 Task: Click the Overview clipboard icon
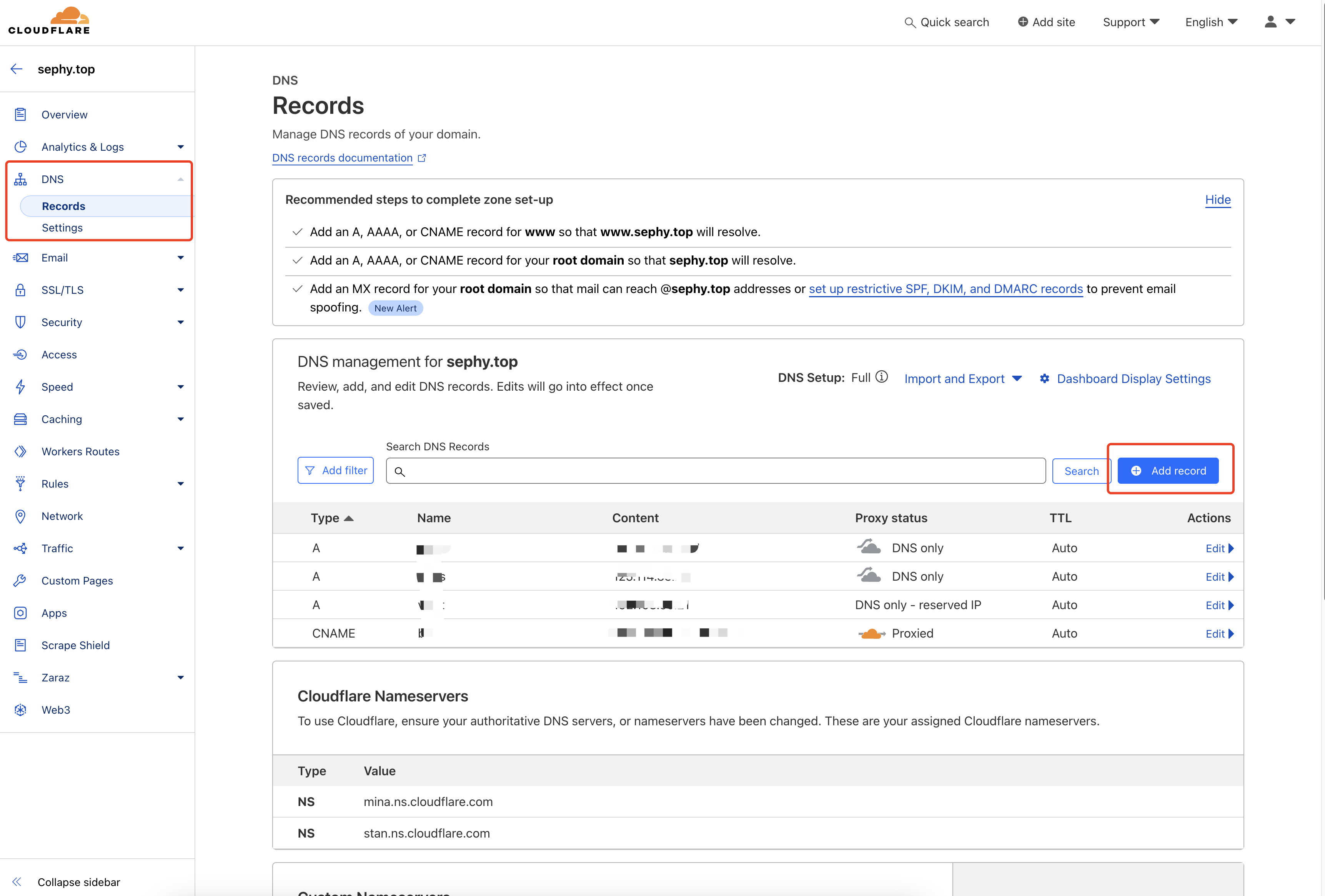tap(20, 115)
